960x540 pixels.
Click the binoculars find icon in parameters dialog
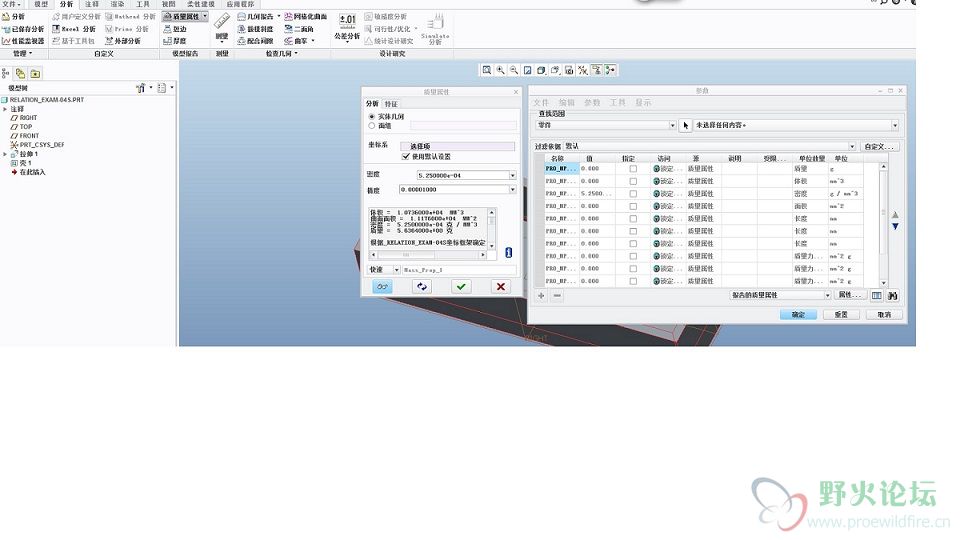[x=893, y=295]
